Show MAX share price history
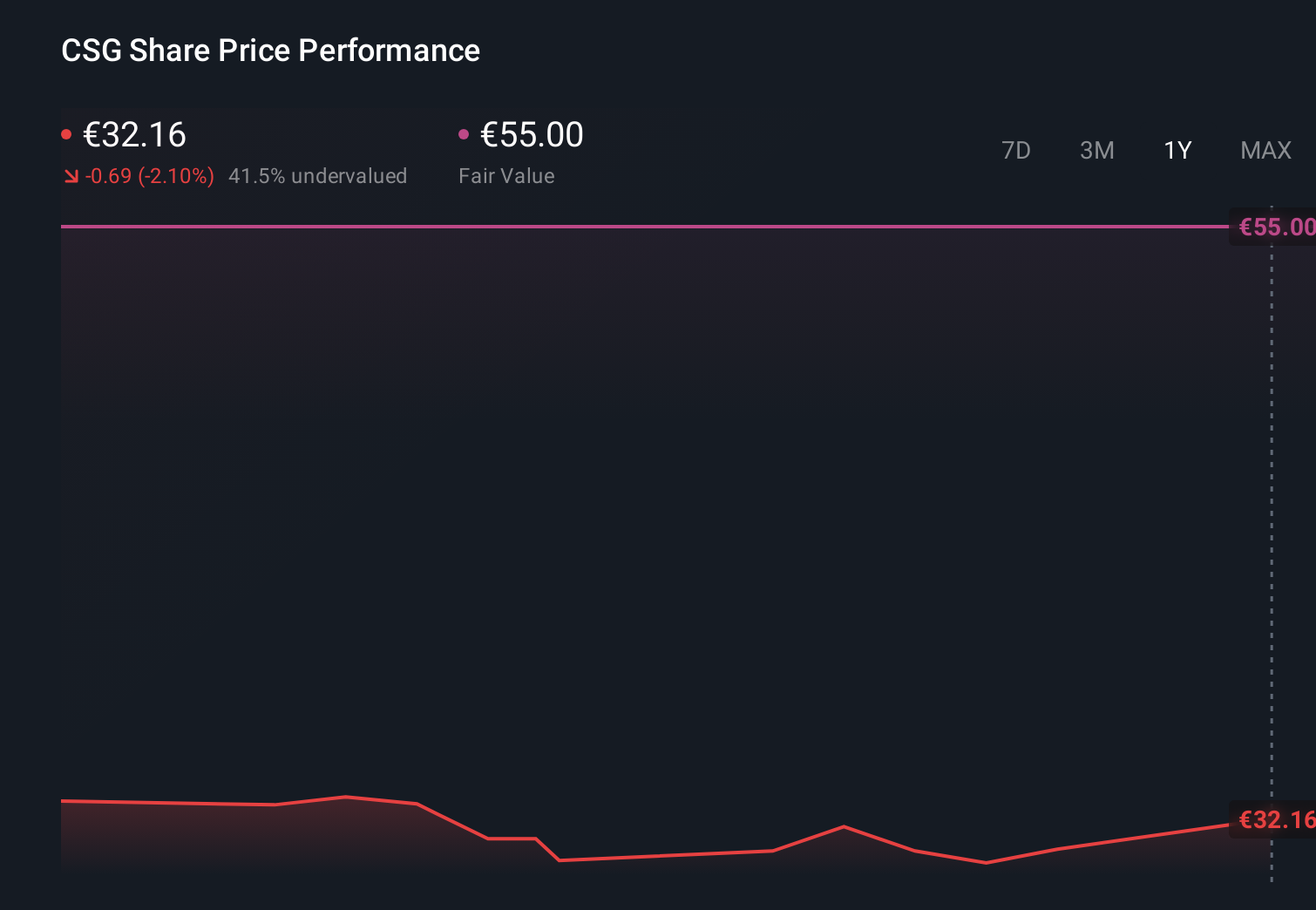 [1265, 151]
